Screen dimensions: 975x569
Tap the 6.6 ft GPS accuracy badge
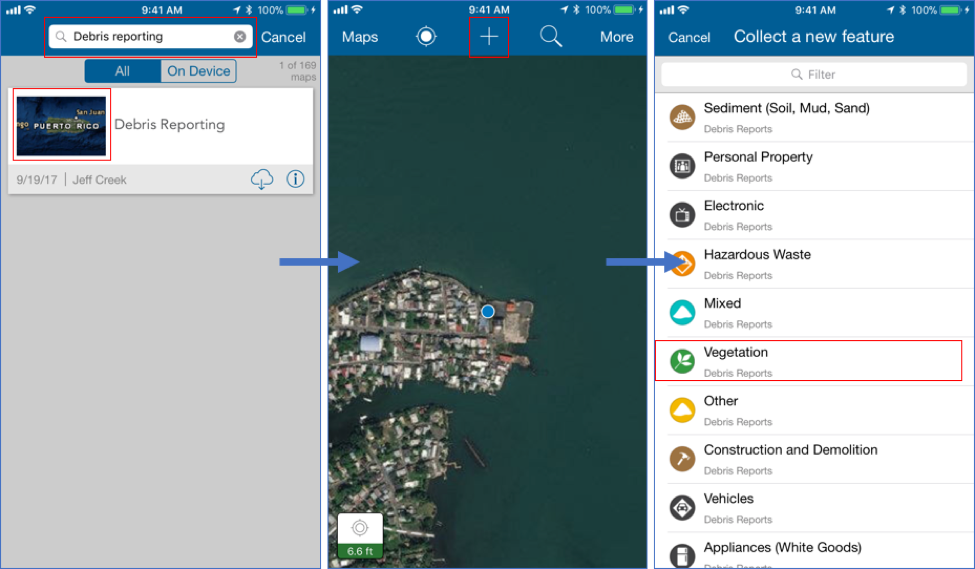pos(360,536)
